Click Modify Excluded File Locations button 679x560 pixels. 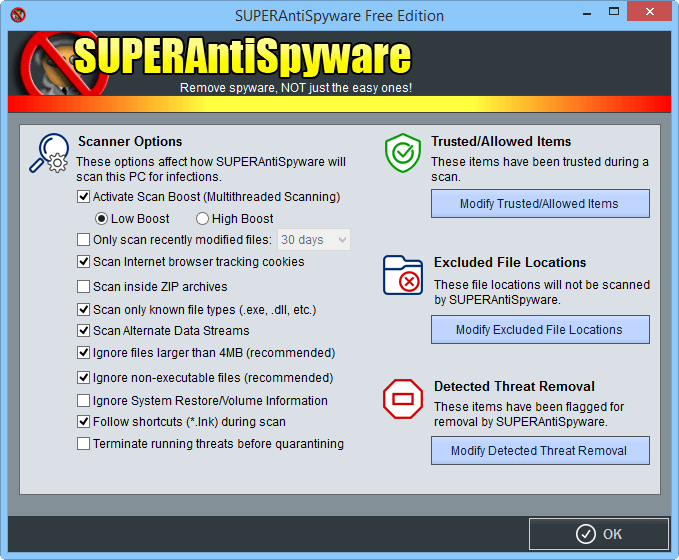point(540,330)
